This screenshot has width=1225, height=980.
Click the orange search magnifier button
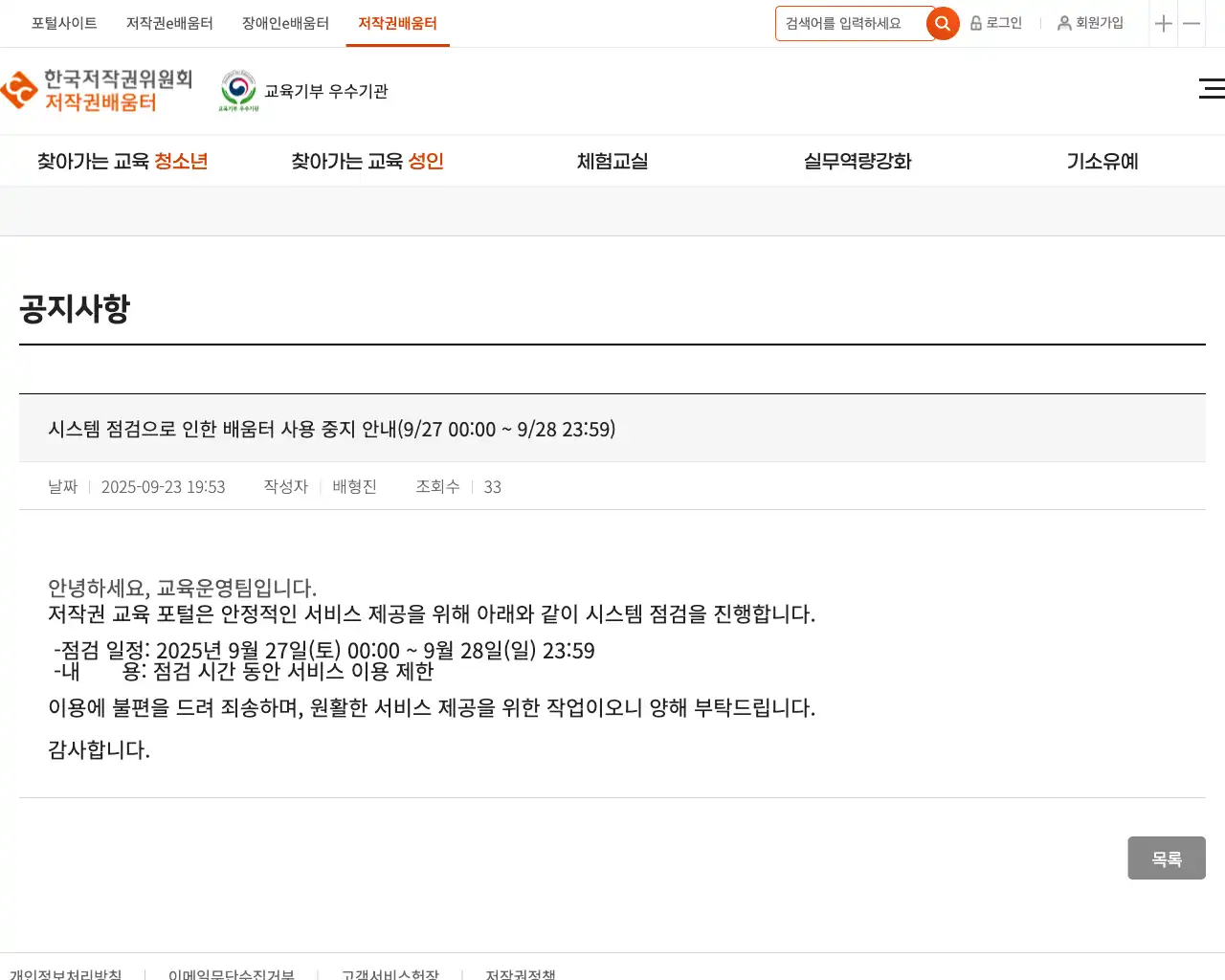click(x=943, y=24)
